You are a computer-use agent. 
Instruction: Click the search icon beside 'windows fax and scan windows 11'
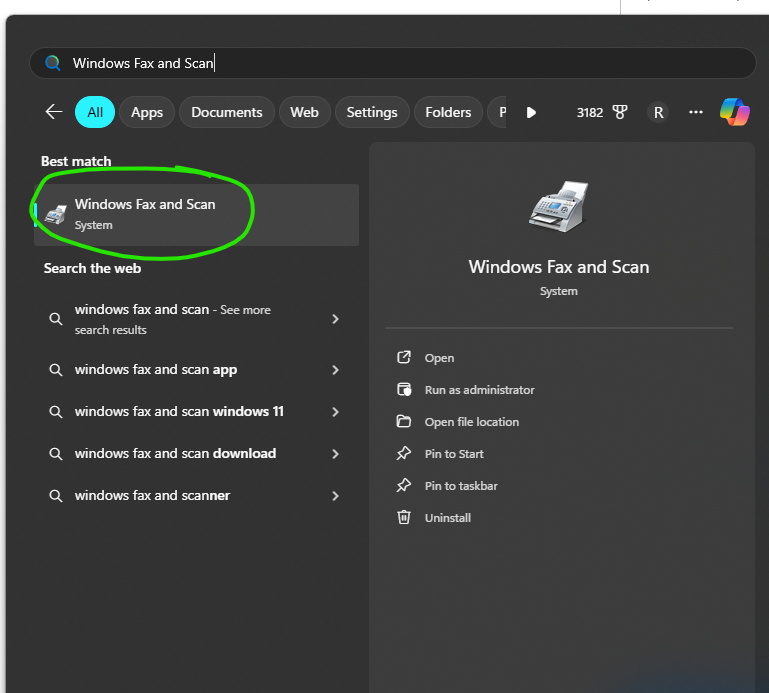pyautogui.click(x=56, y=412)
